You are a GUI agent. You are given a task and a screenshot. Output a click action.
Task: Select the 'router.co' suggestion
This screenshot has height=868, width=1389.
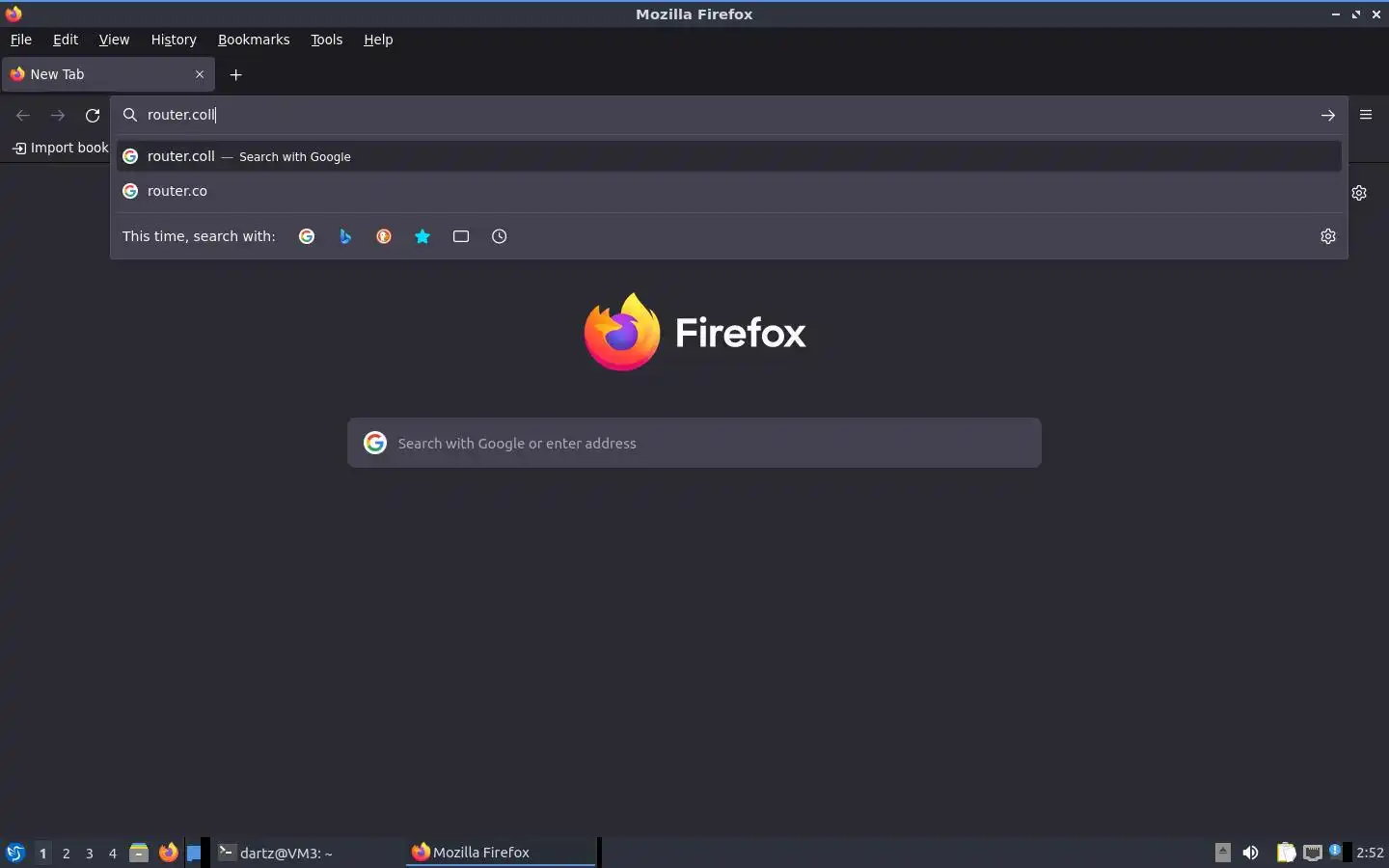click(x=729, y=191)
